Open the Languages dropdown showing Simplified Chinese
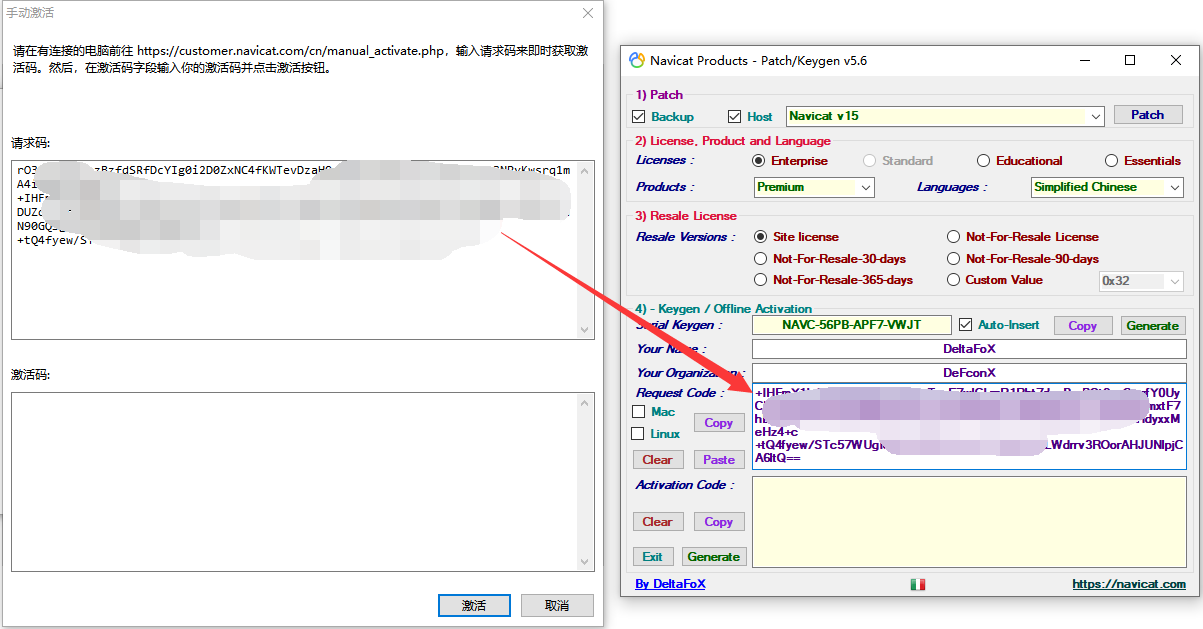 click(1174, 187)
